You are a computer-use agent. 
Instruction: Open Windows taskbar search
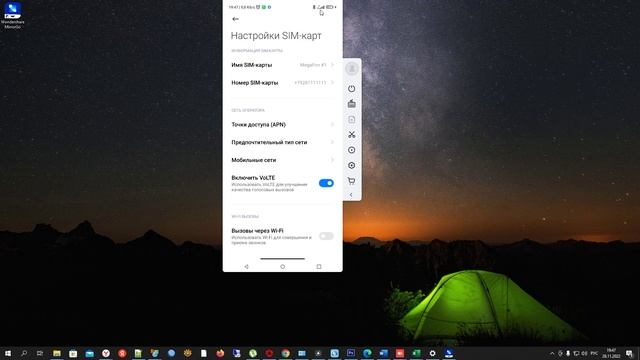point(24,353)
